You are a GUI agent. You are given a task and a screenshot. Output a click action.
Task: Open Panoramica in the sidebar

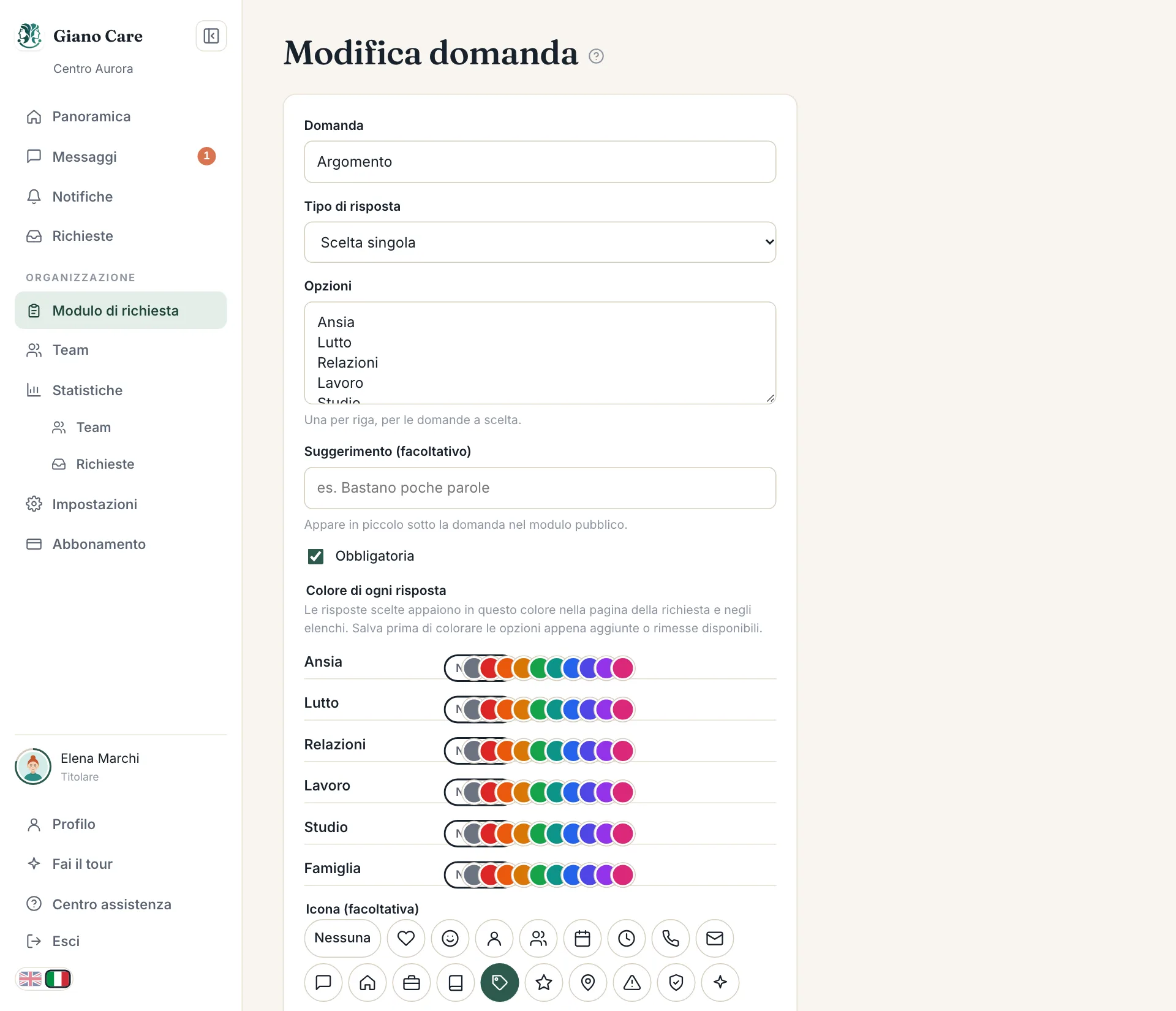(x=121, y=116)
